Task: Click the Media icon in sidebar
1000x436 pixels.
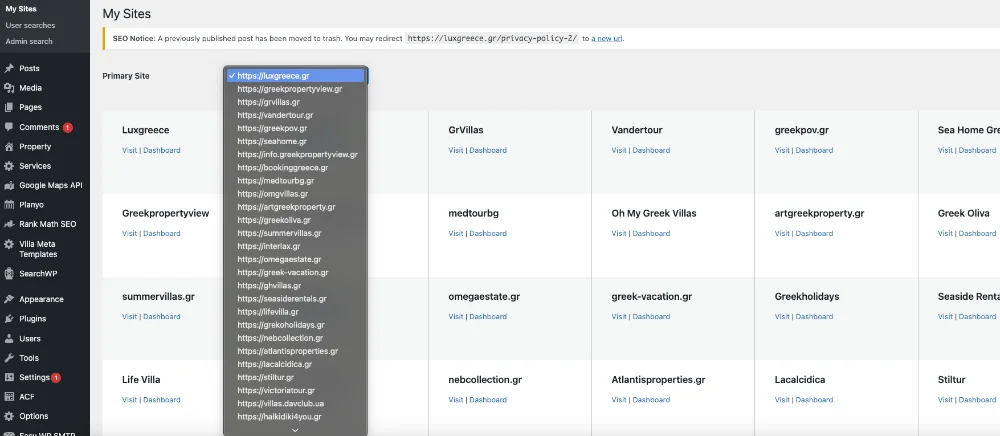Action: pos(9,88)
